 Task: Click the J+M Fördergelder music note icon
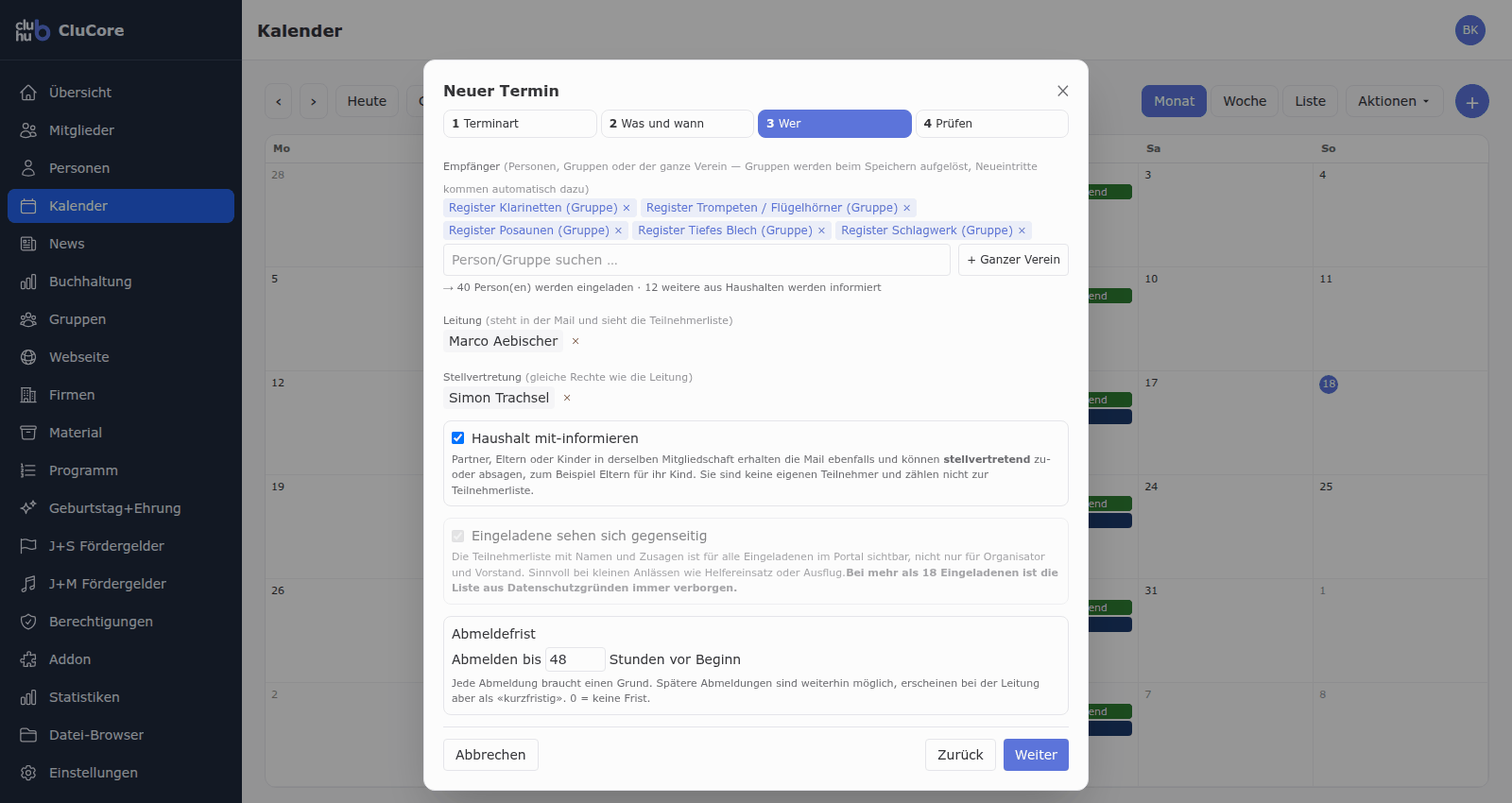[x=28, y=584]
